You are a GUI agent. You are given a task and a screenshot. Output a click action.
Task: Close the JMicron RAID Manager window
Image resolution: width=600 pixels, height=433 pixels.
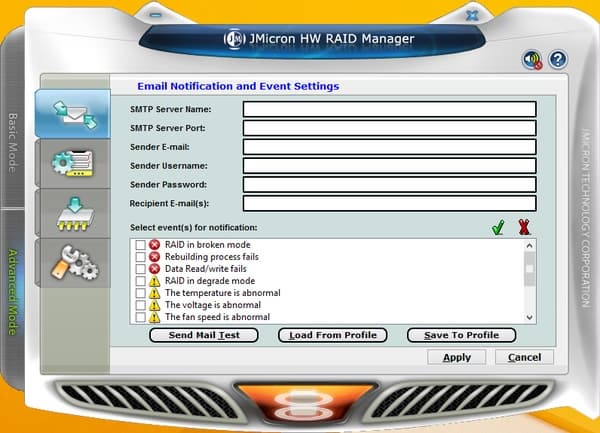pyautogui.click(x=472, y=15)
